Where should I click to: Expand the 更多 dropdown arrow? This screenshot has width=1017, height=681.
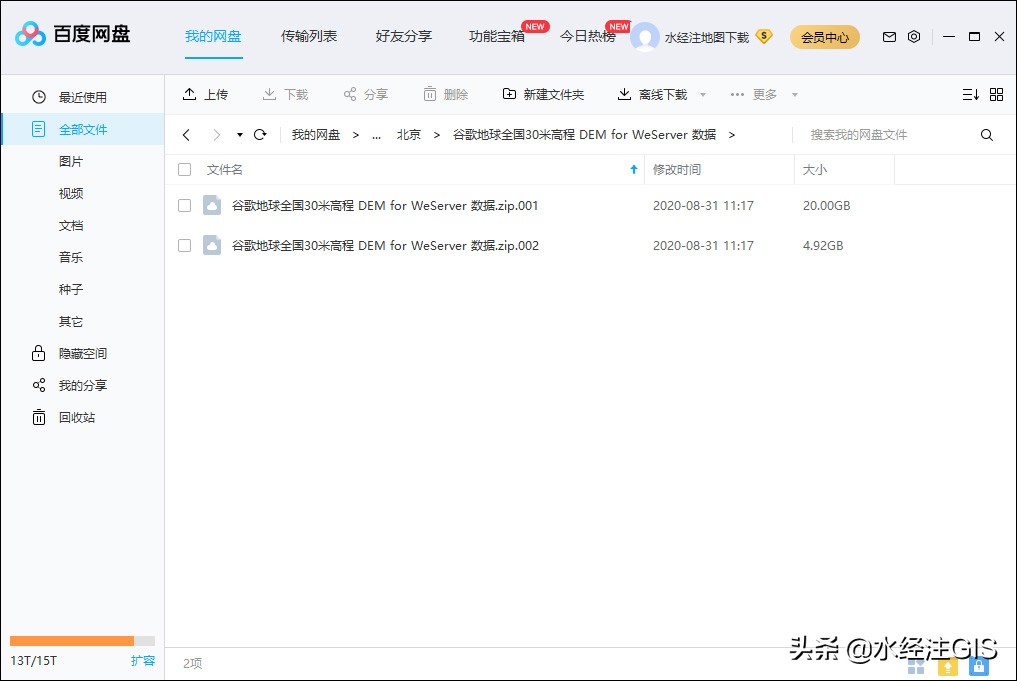tap(795, 95)
